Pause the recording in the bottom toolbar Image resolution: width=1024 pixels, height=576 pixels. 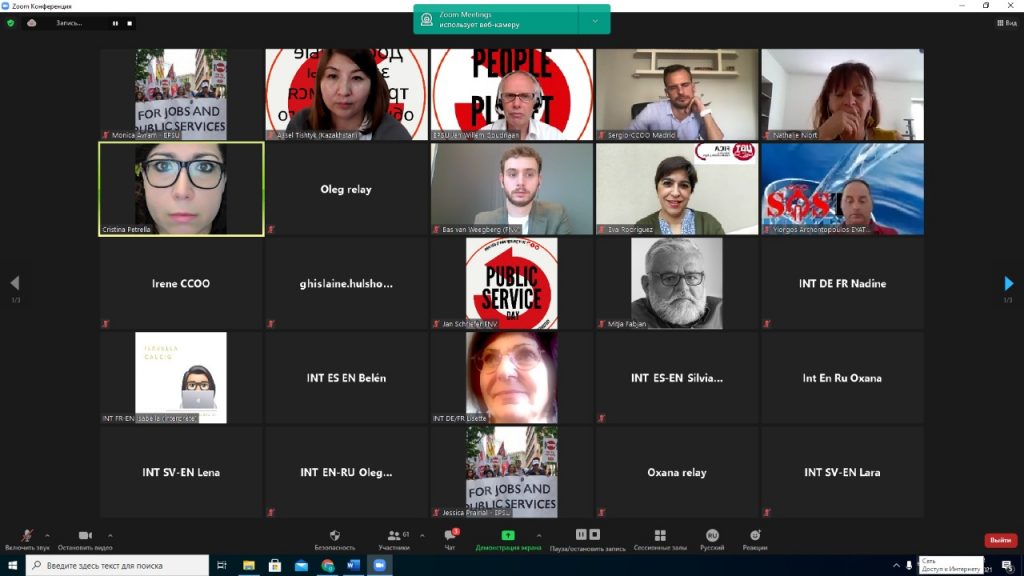[581, 535]
